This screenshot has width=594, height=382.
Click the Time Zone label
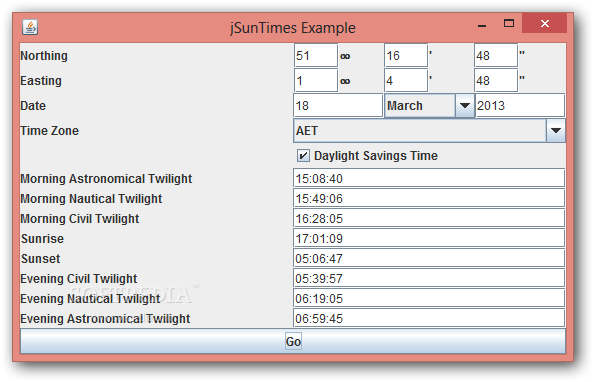tap(50, 131)
